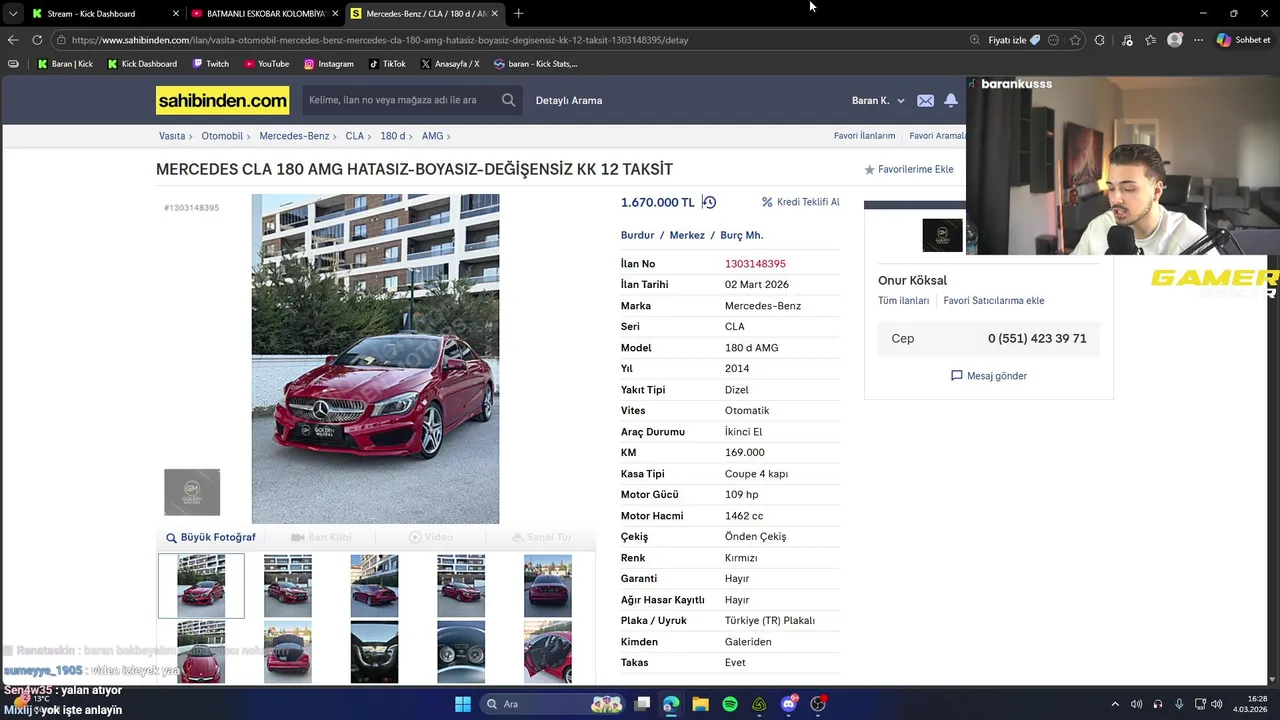Select the steering wheel interior thumbnail
The width and height of the screenshot is (1280, 720).
(x=374, y=652)
